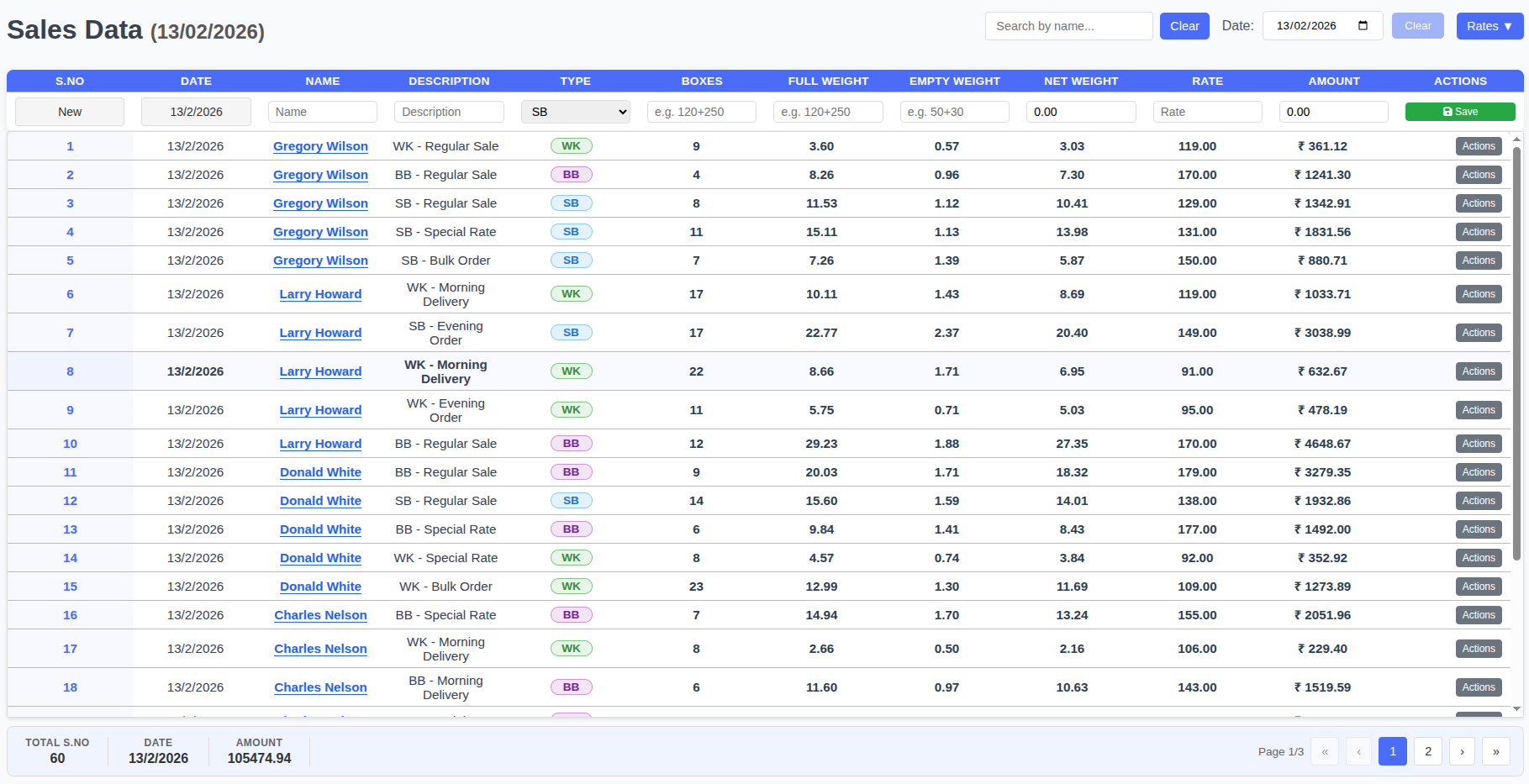This screenshot has width=1529, height=784.
Task: Click the WK badge in row 1
Action: point(572,146)
